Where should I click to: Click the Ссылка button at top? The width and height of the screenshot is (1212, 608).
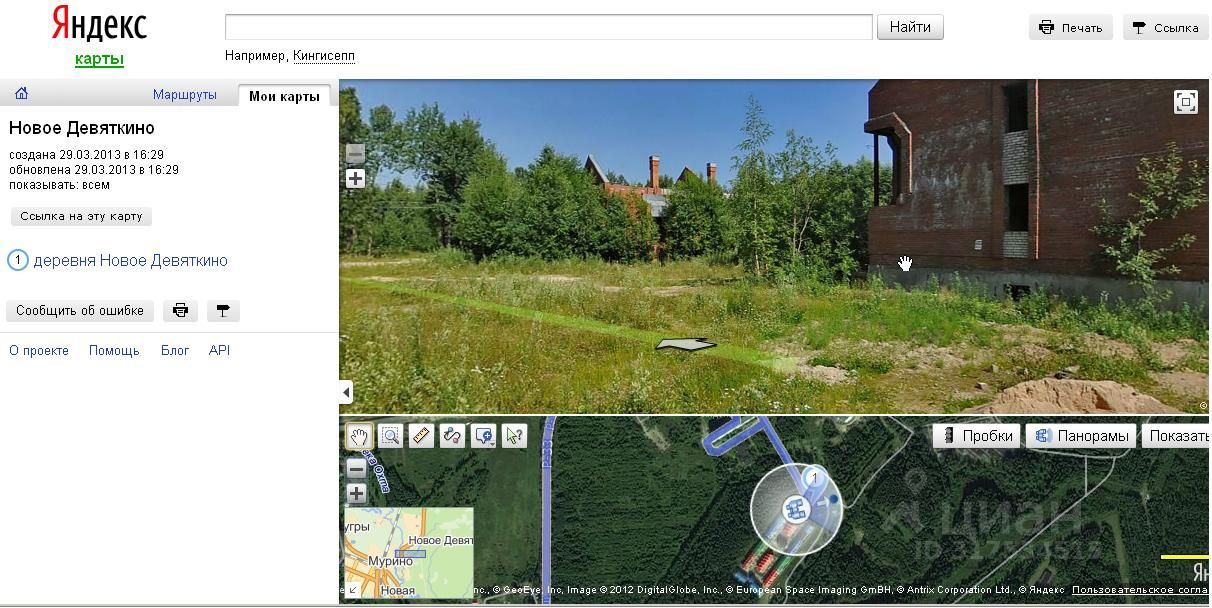tap(1166, 28)
